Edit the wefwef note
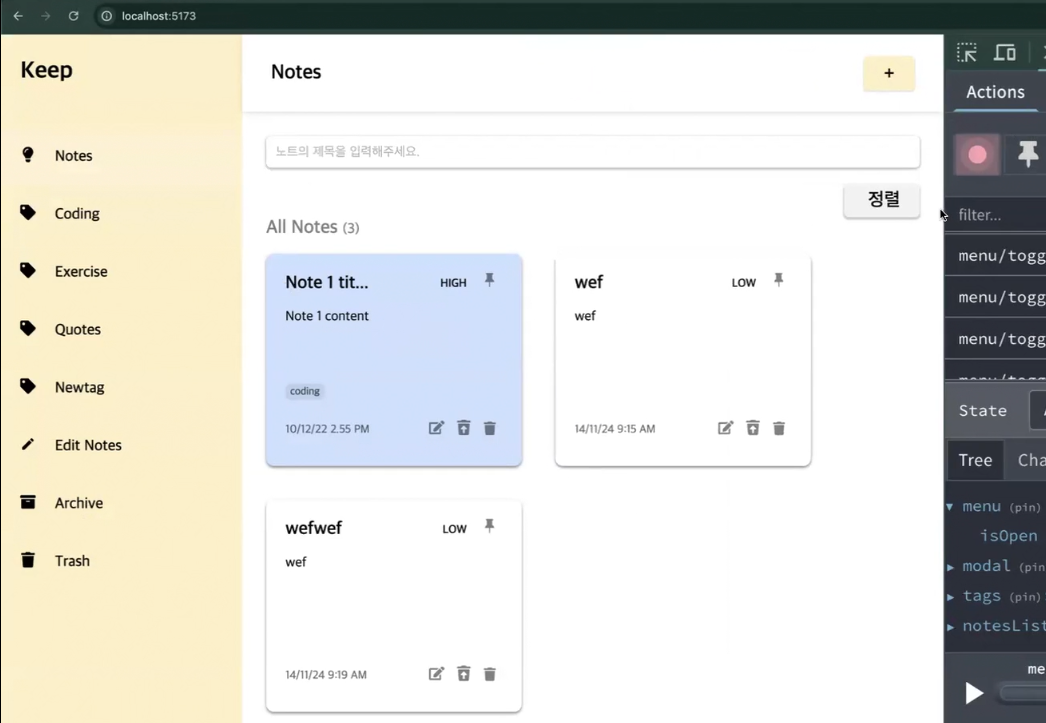This screenshot has height=723, width=1046. 436,674
